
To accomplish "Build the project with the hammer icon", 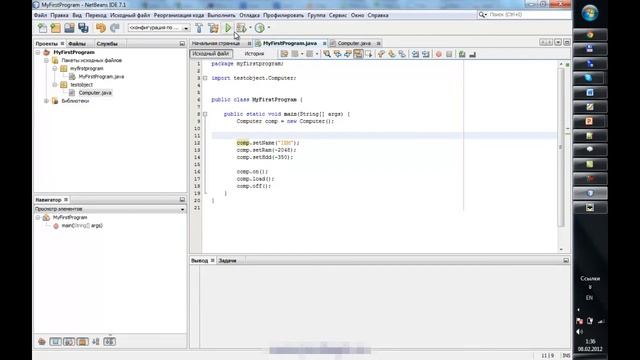I will click(199, 28).
